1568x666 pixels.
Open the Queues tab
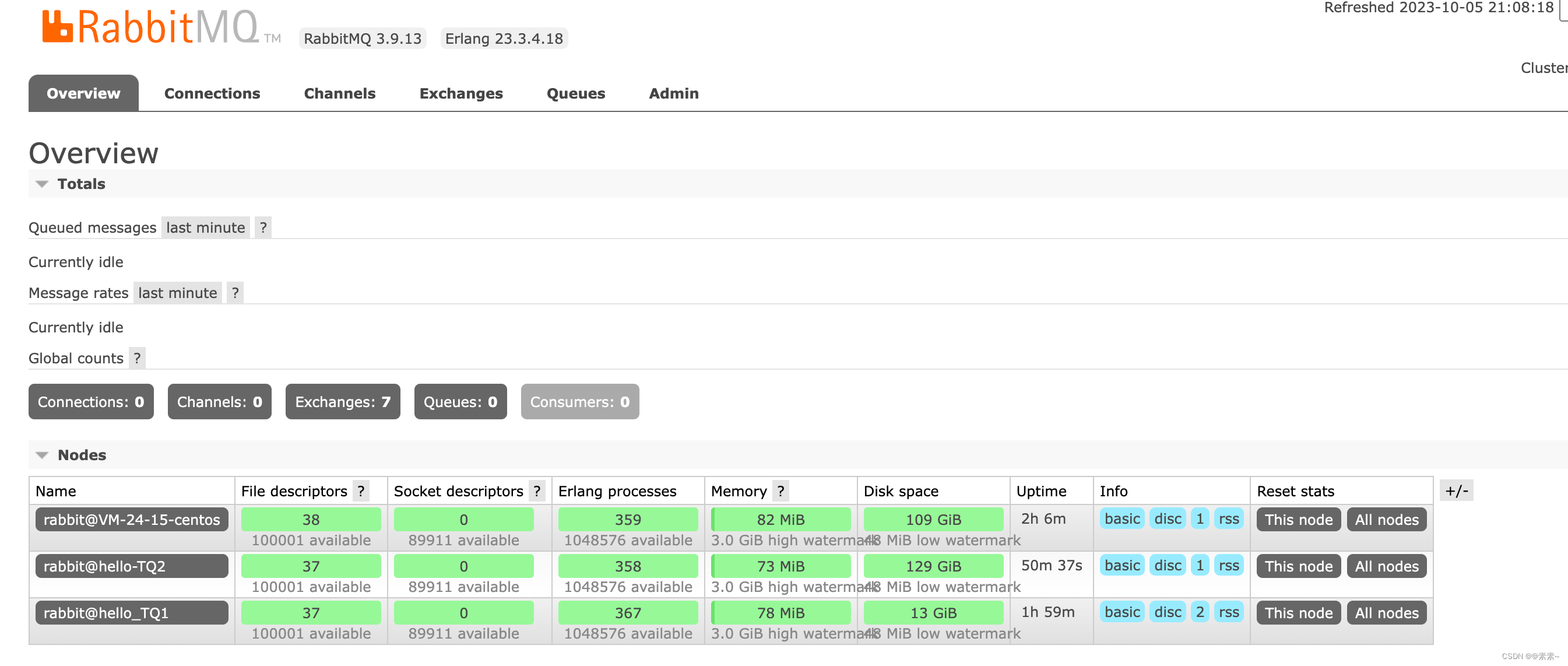point(575,93)
